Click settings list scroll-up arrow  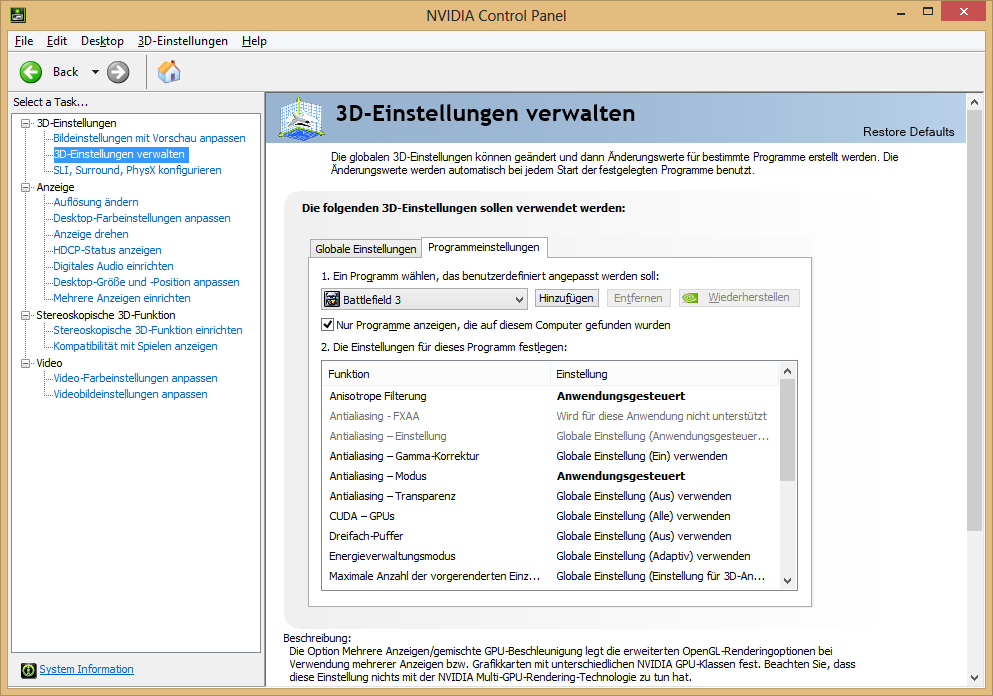787,371
